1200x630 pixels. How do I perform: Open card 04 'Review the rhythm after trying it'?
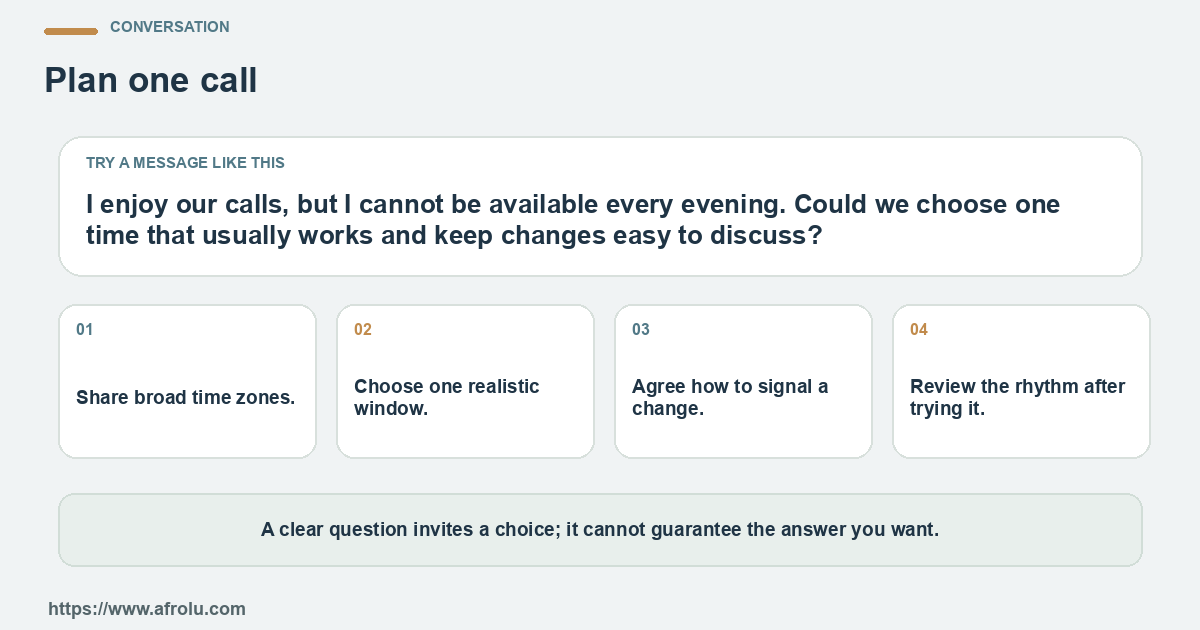pyautogui.click(x=1021, y=381)
